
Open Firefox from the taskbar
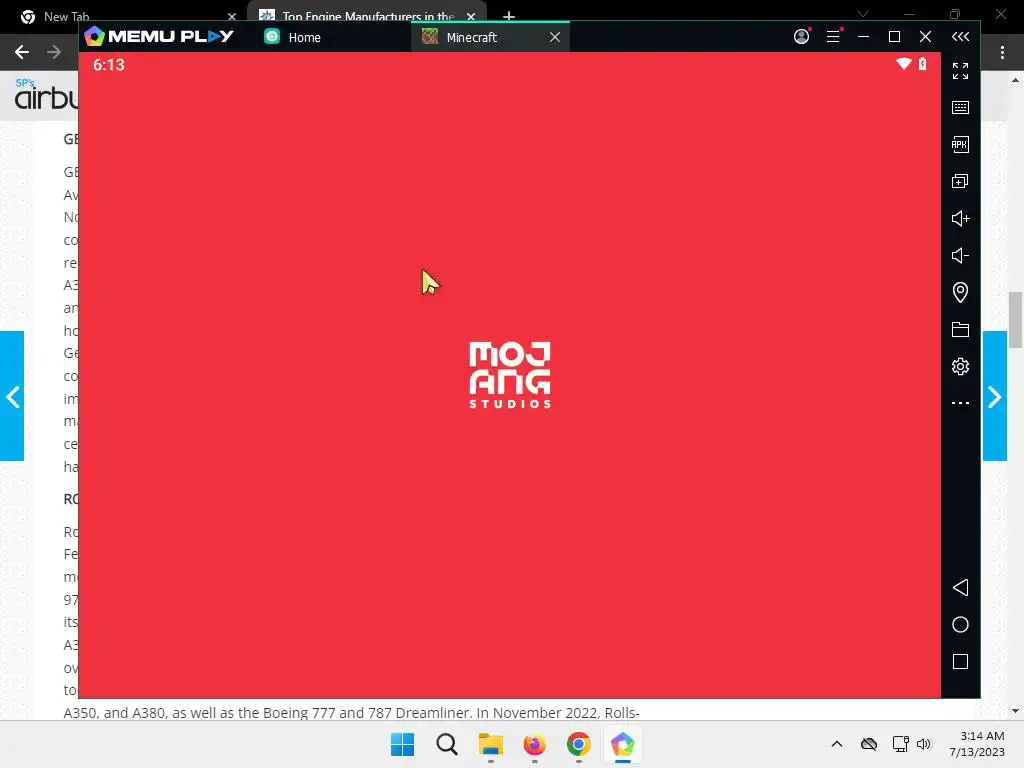pos(534,744)
